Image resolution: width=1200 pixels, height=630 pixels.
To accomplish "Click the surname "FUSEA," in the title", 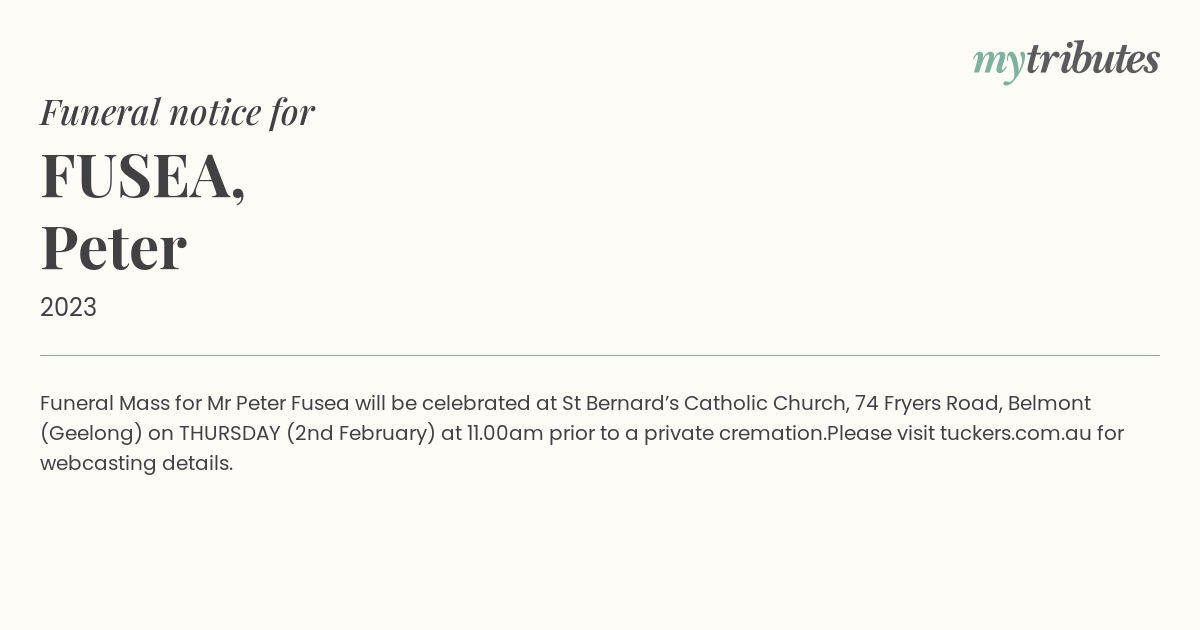I will (x=143, y=175).
